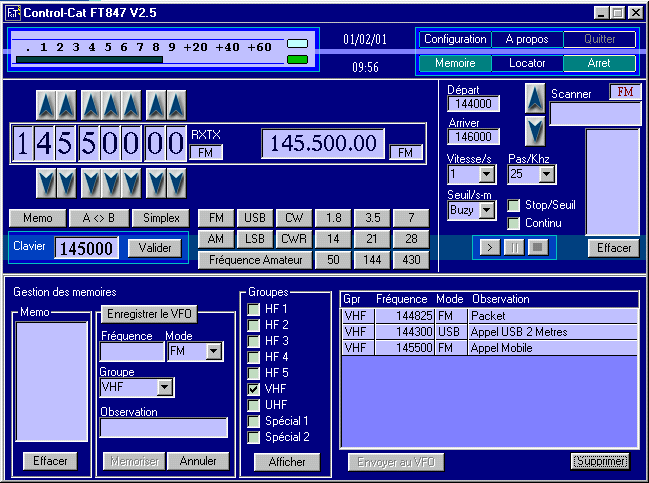Open the Seuil/s-m dropdown showing Buzy
Viewport: 649px width, 483px height.
(x=487, y=210)
